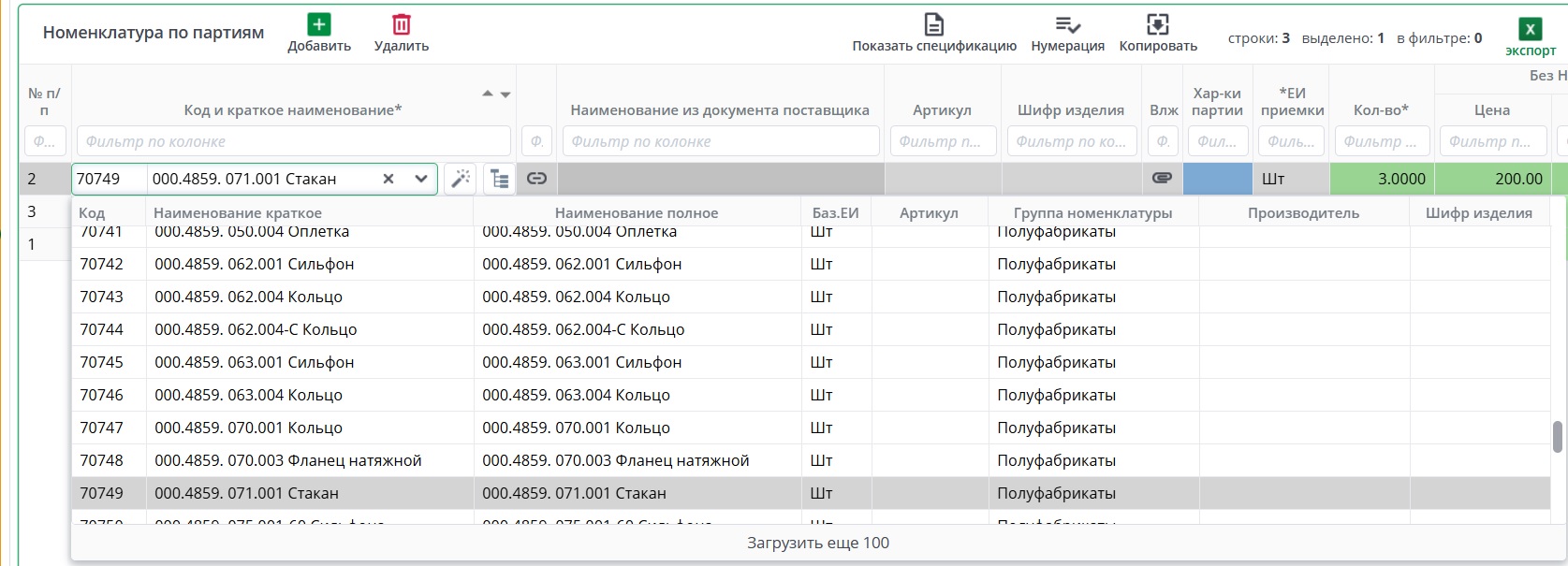Click the supplier document name filter field
The width and height of the screenshot is (1568, 566).
(720, 141)
